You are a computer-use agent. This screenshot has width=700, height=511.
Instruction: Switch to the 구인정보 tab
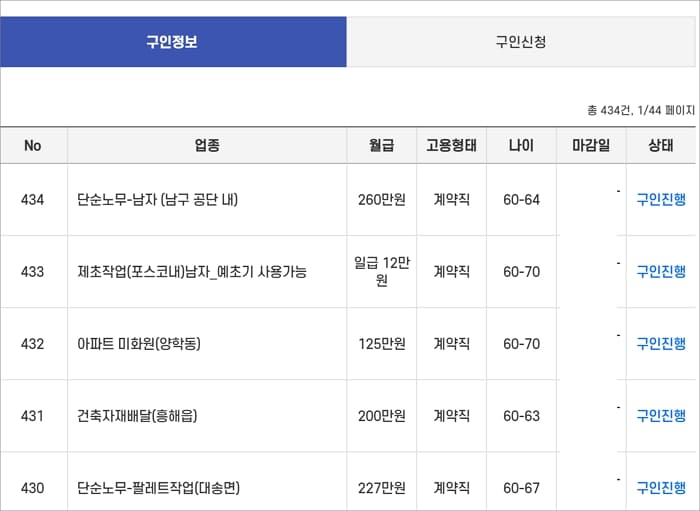point(172,42)
